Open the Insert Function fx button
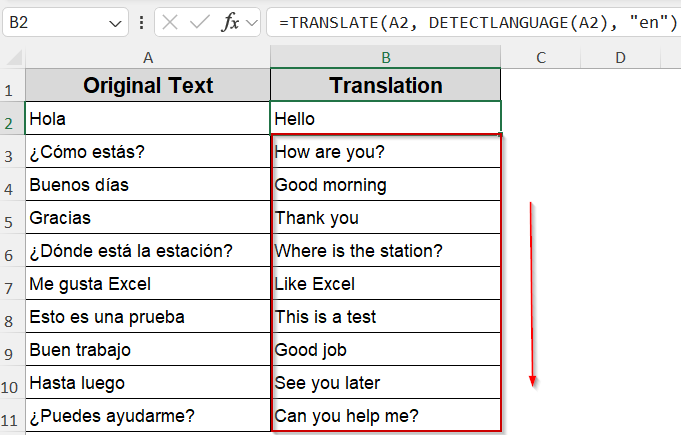The image size is (681, 435). coord(230,22)
